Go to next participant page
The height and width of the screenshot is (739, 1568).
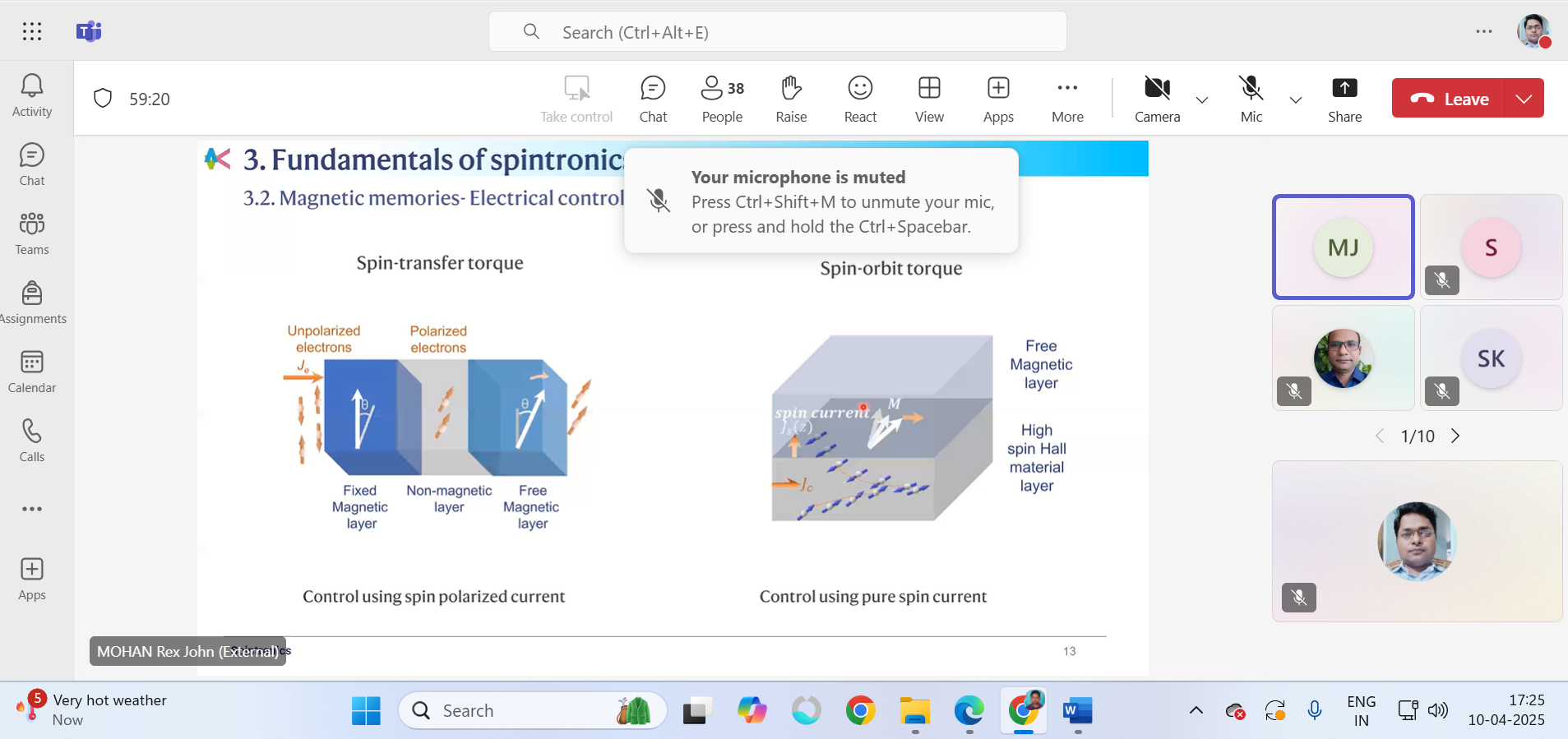1455,436
